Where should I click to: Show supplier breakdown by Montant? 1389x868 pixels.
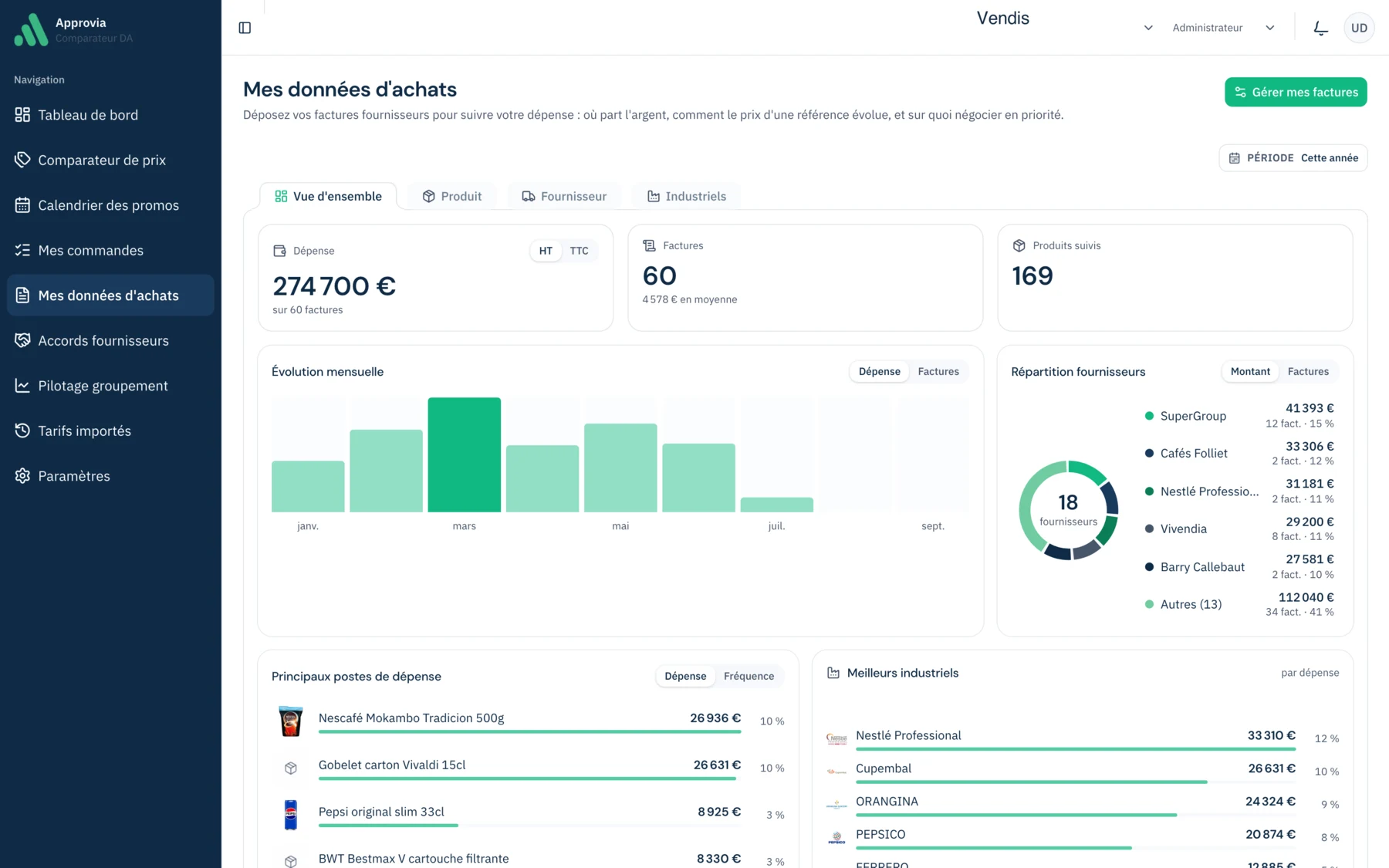click(x=1250, y=372)
